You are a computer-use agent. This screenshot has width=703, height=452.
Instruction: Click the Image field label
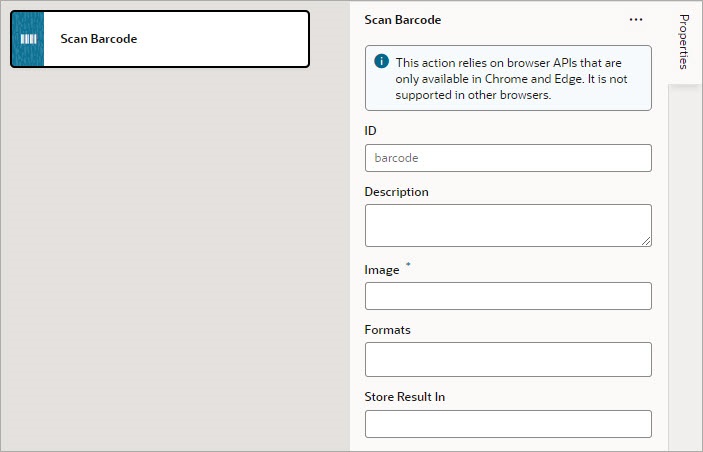click(x=381, y=270)
